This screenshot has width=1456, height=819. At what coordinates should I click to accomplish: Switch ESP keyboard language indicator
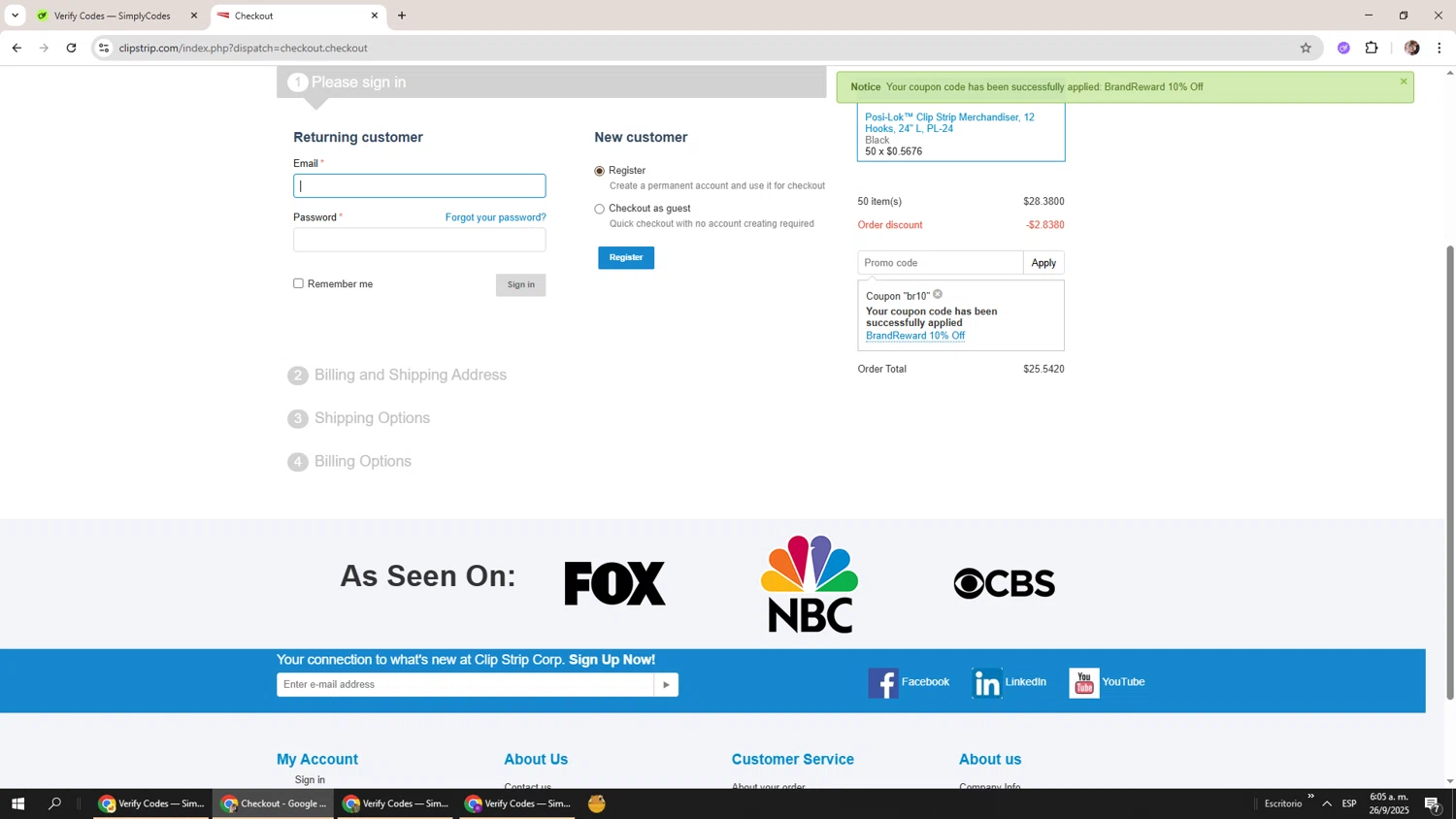[x=1349, y=803]
